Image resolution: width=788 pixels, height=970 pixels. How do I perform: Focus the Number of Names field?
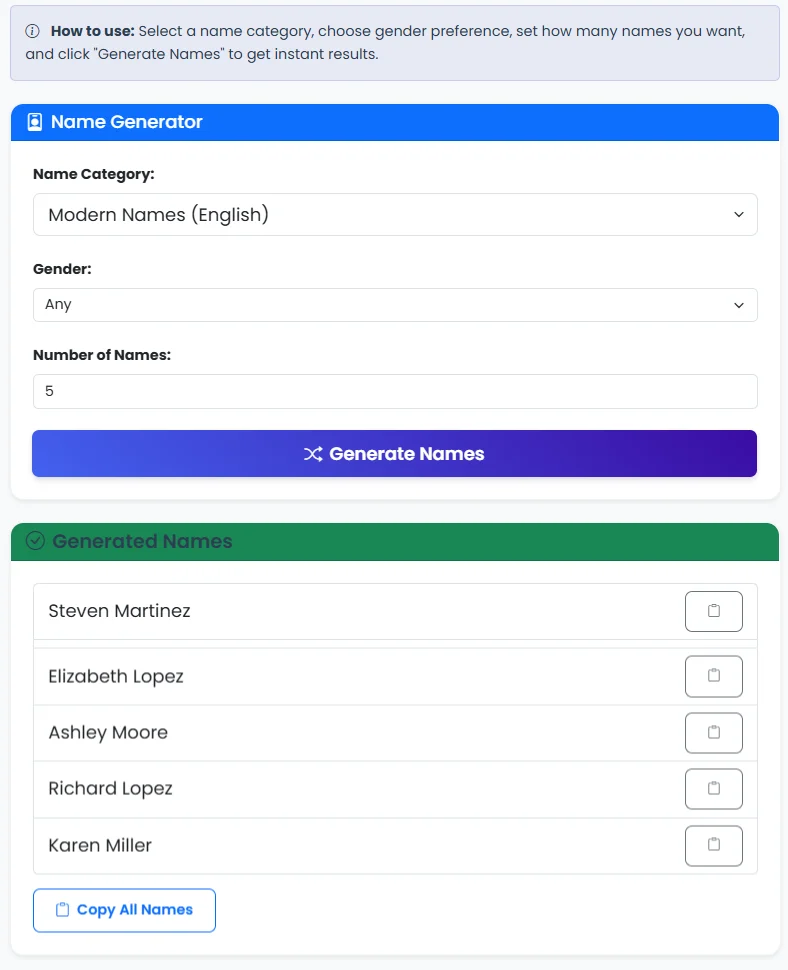point(395,391)
